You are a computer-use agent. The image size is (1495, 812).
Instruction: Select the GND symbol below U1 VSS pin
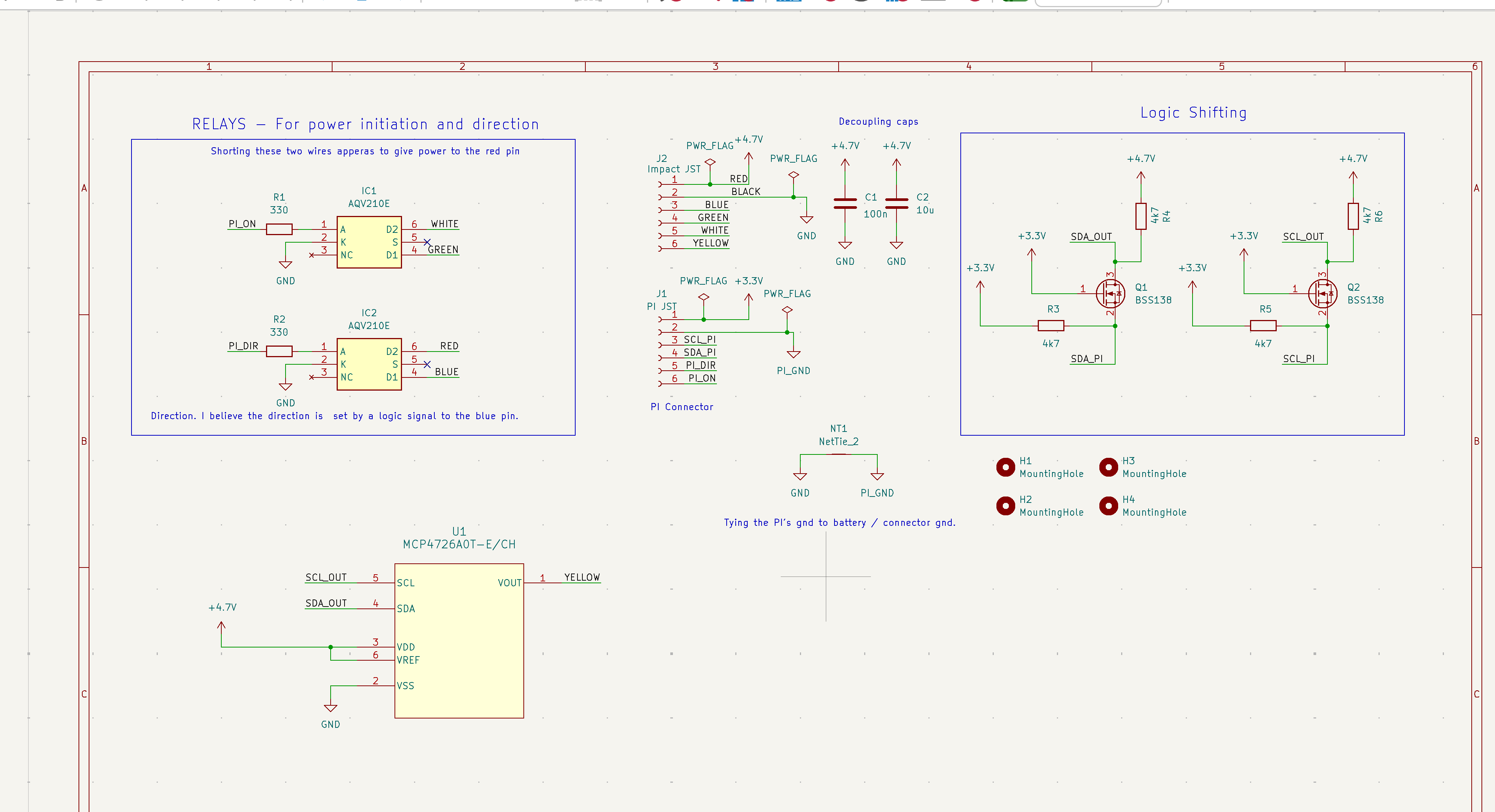click(331, 708)
